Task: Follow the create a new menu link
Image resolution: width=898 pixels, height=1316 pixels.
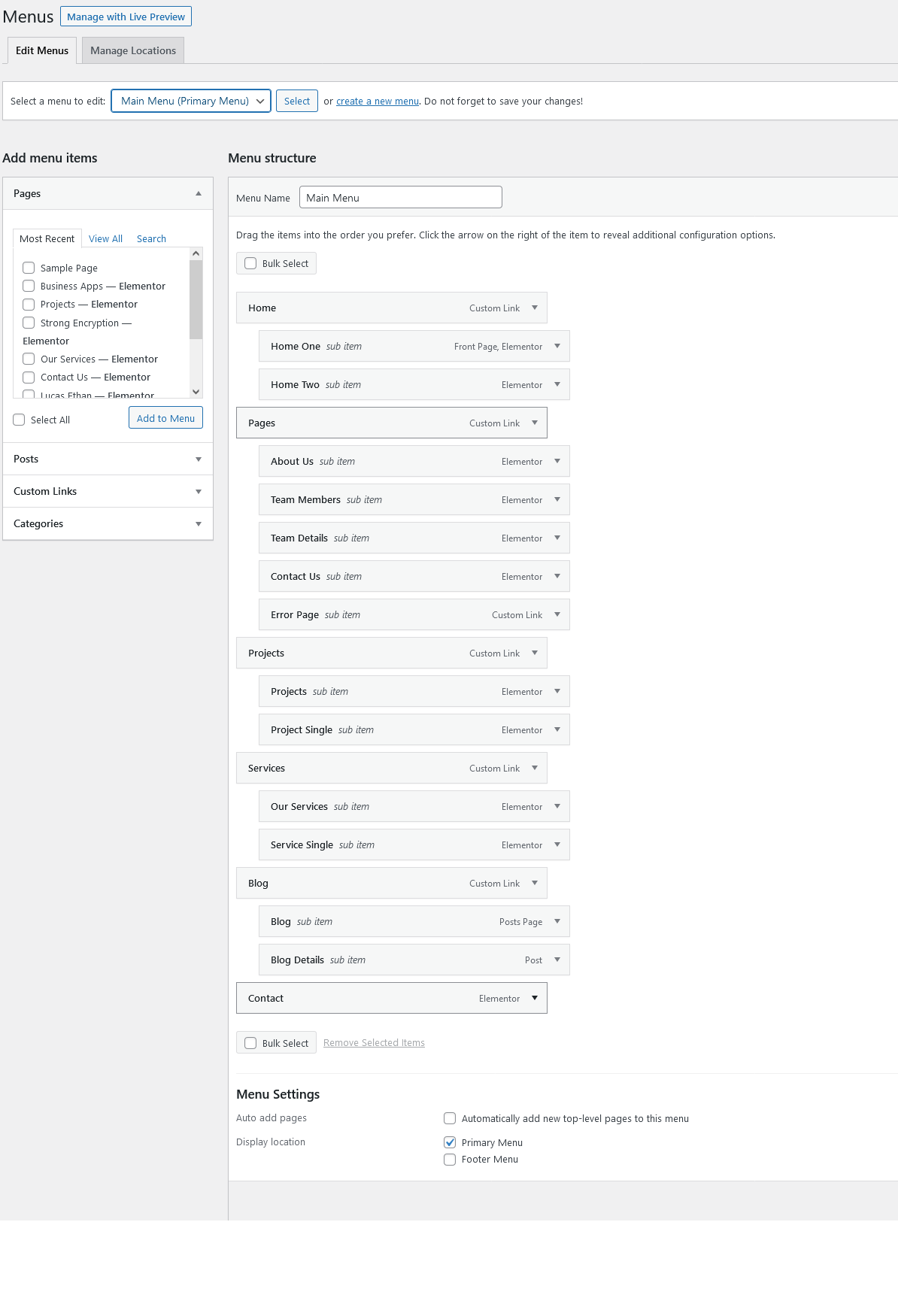Action: [378, 102]
